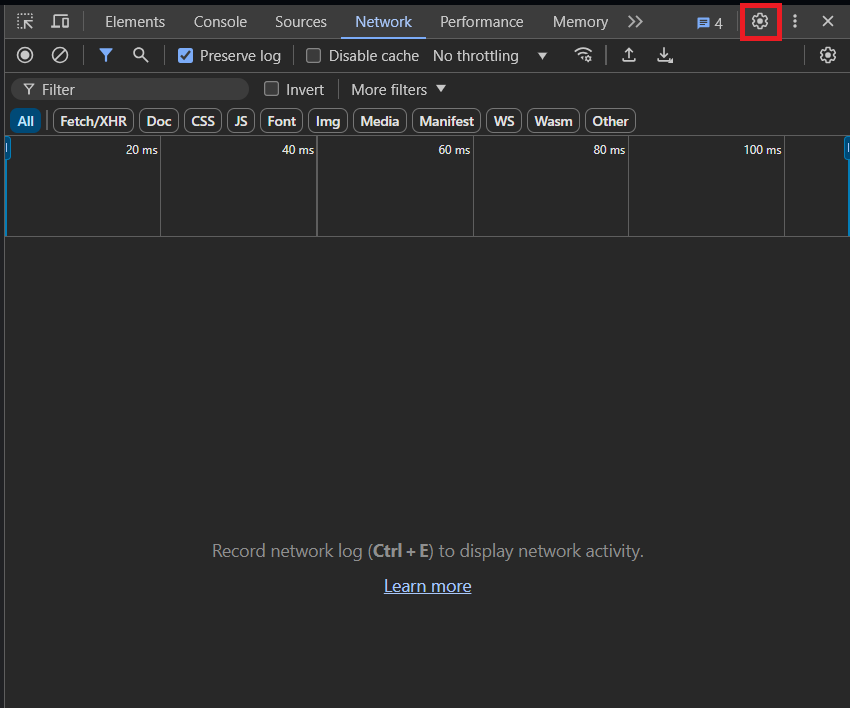Screen dimensions: 852x708
Task: Expand the More filters menu
Action: click(x=394, y=89)
